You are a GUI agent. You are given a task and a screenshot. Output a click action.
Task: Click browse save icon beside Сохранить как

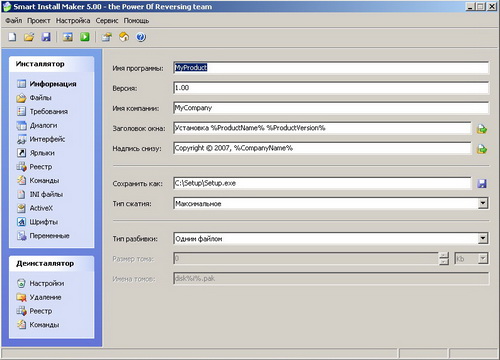click(482, 183)
